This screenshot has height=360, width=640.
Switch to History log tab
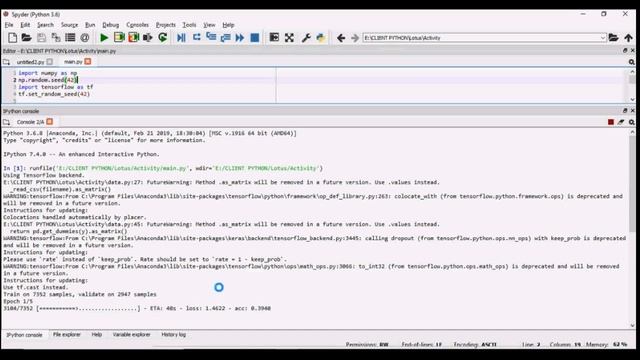coord(173,334)
